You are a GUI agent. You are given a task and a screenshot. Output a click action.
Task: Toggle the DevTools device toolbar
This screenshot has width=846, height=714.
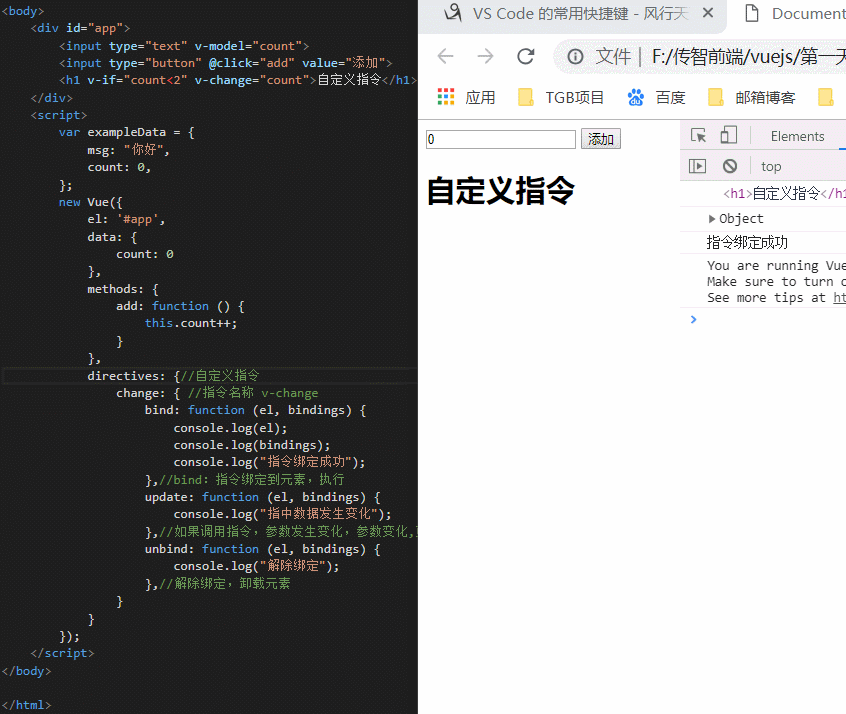coord(728,135)
